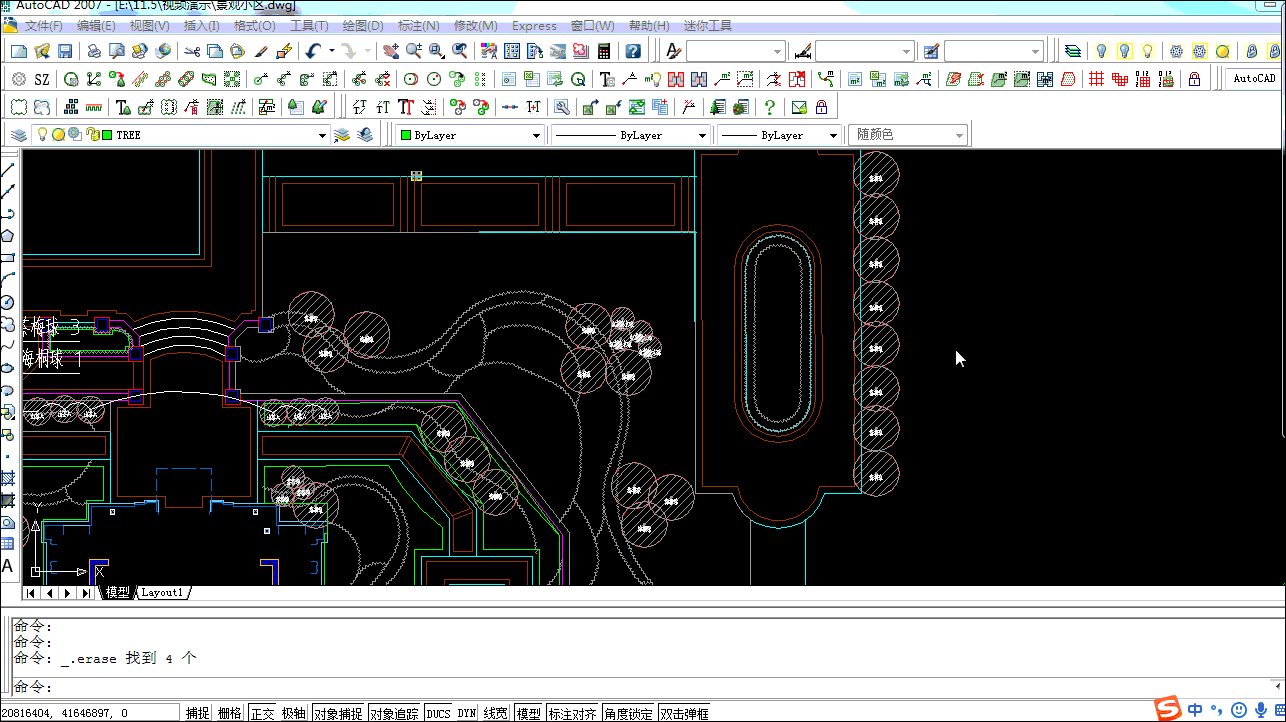Select the Cut scissors icon
This screenshot has height=722, width=1286.
[192, 51]
